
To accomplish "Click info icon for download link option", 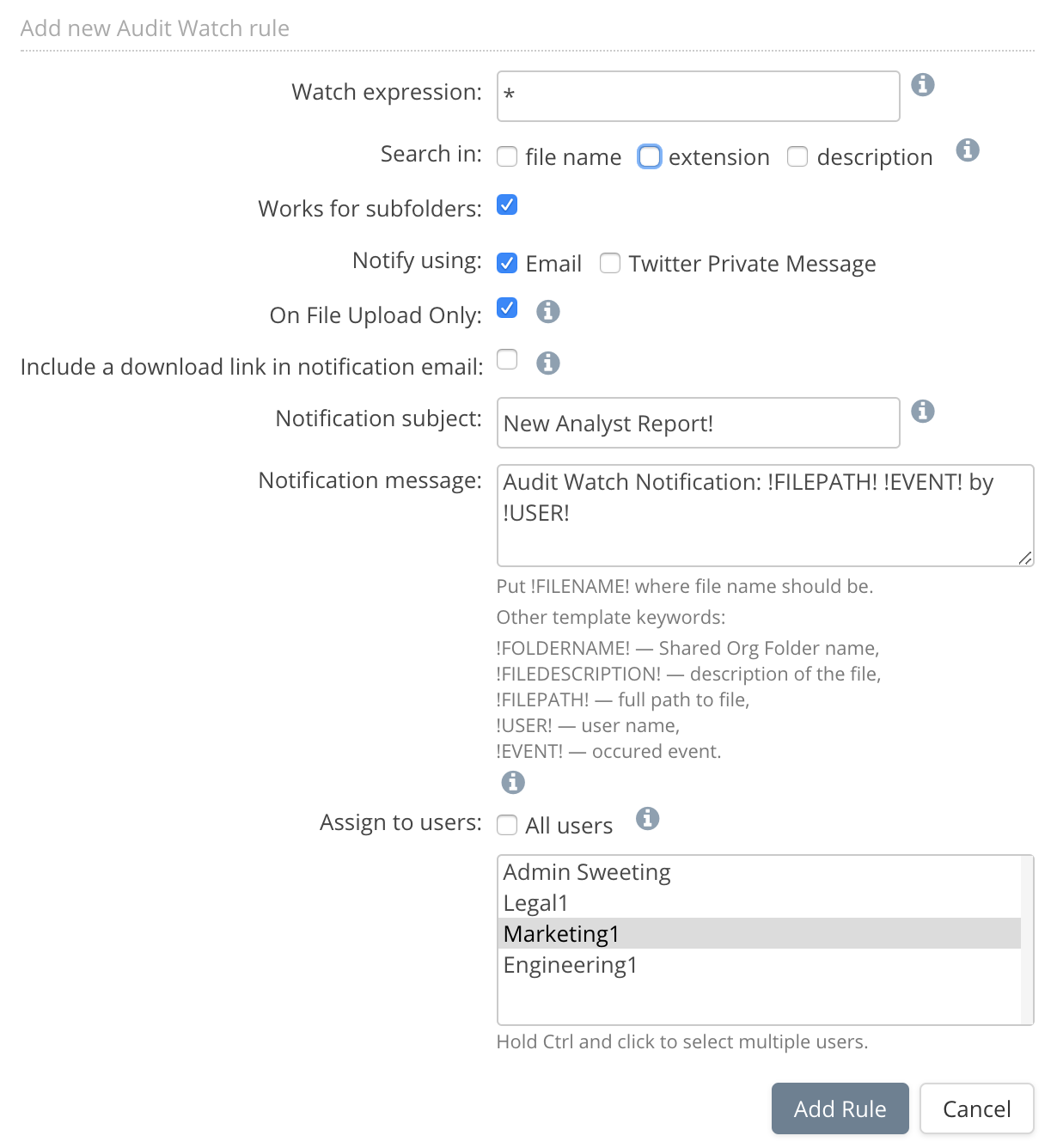I will pyautogui.click(x=548, y=363).
